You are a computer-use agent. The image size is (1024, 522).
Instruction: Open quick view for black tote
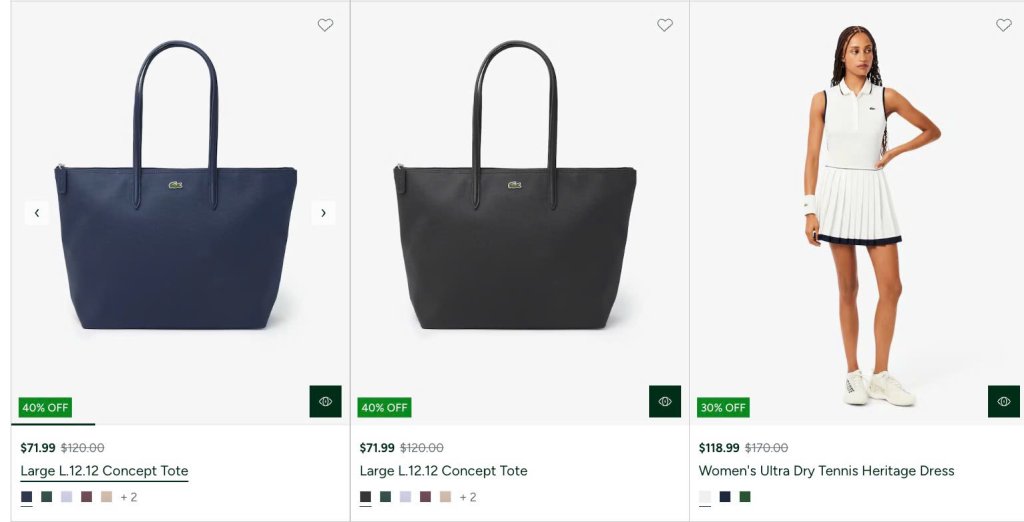point(665,401)
